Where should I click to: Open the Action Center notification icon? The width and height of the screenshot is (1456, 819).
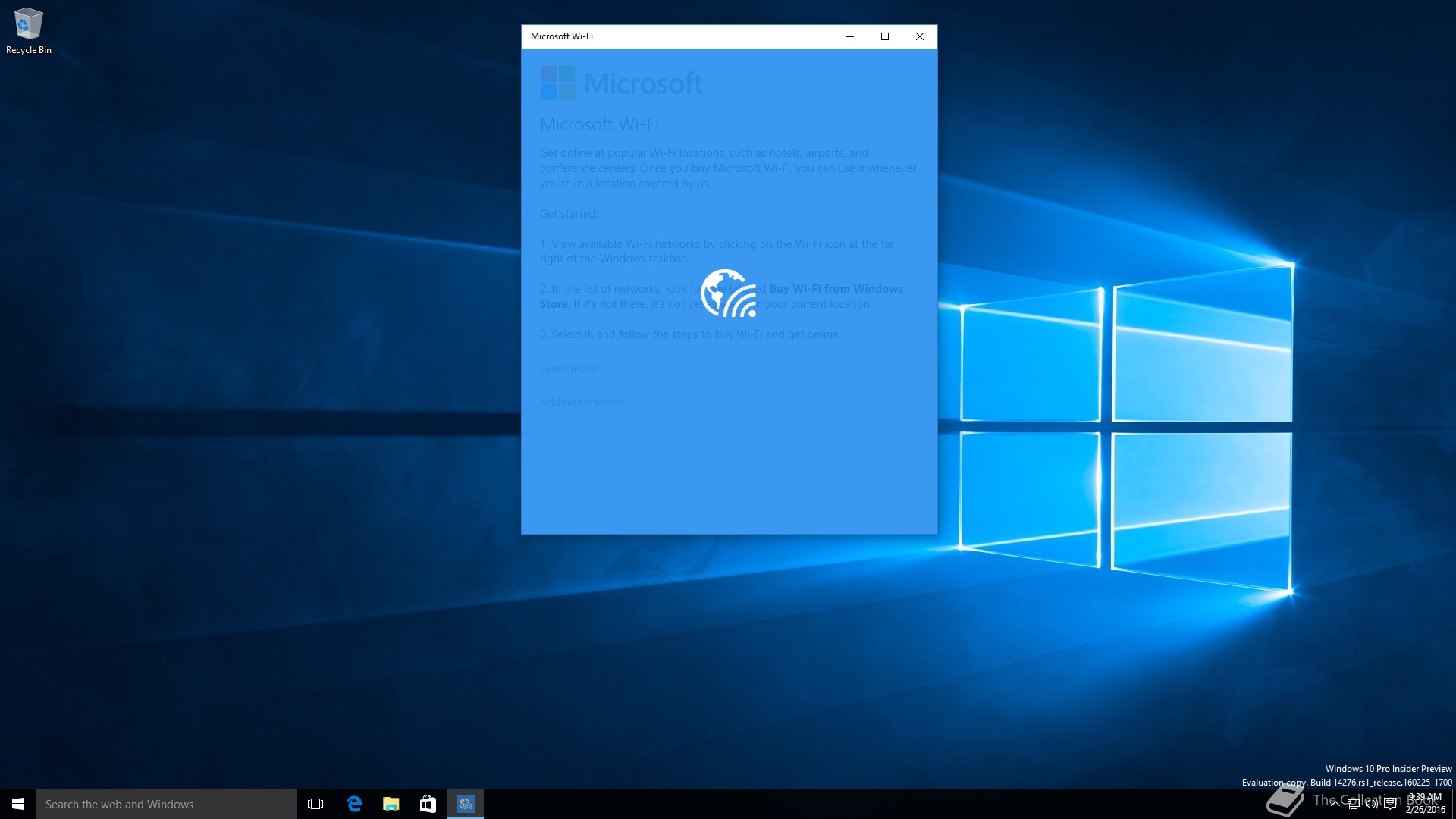(1390, 804)
